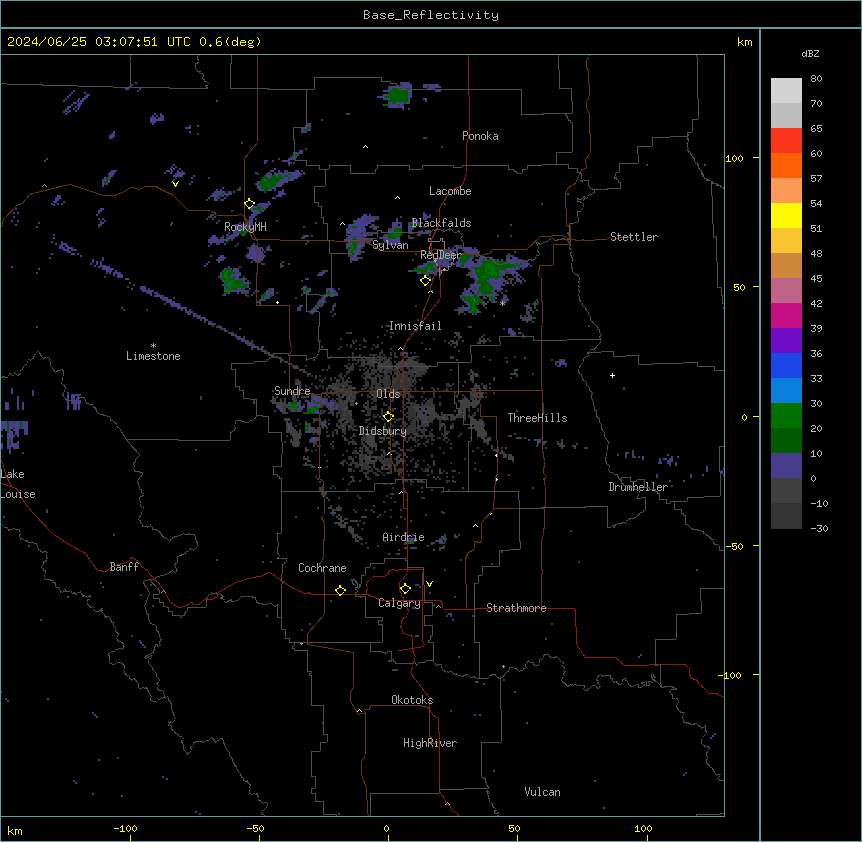Click the Innisfail city label
Screen dimensions: 862x842
pyautogui.click(x=415, y=326)
